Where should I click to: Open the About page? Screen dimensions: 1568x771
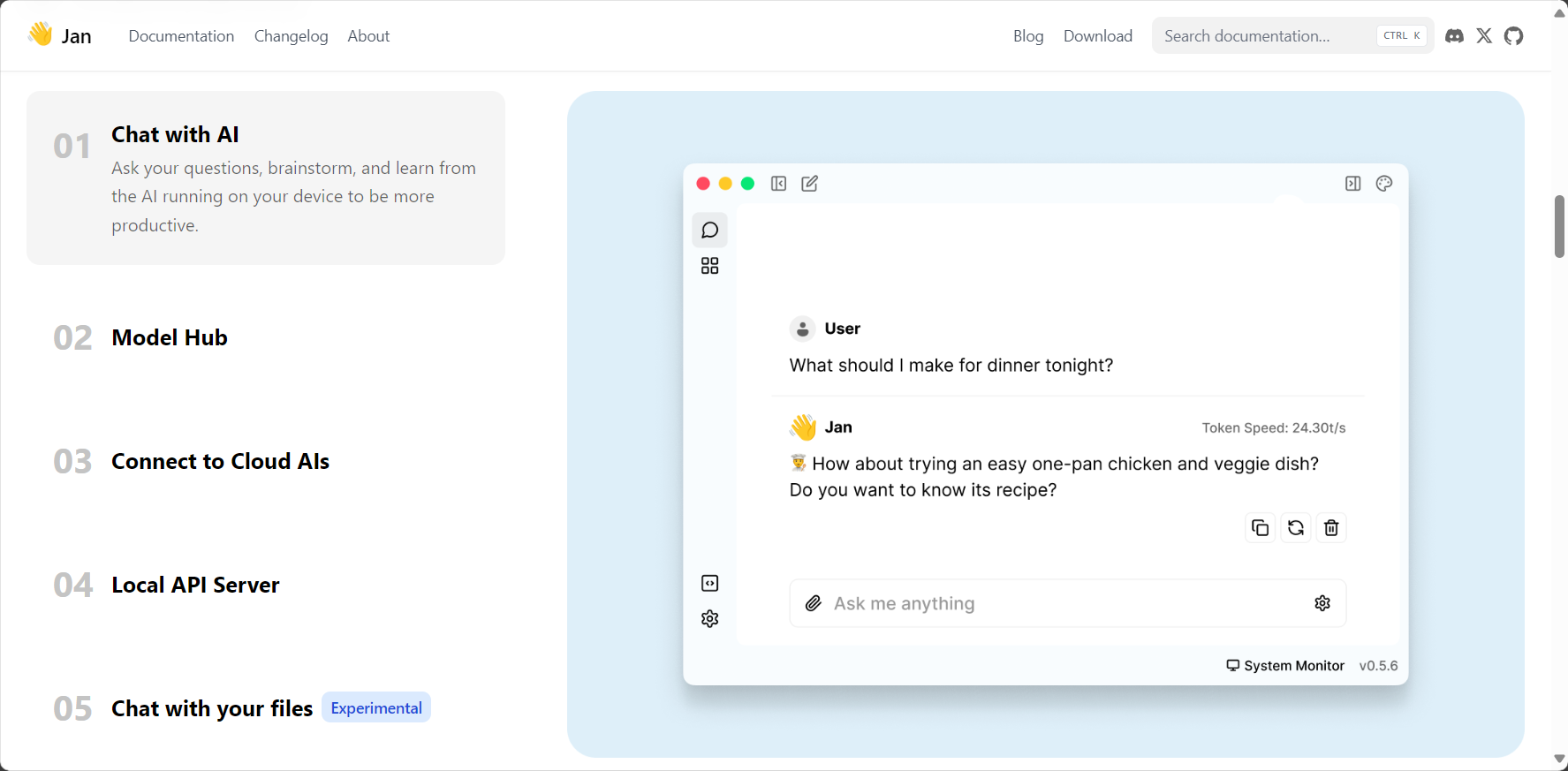point(368,36)
